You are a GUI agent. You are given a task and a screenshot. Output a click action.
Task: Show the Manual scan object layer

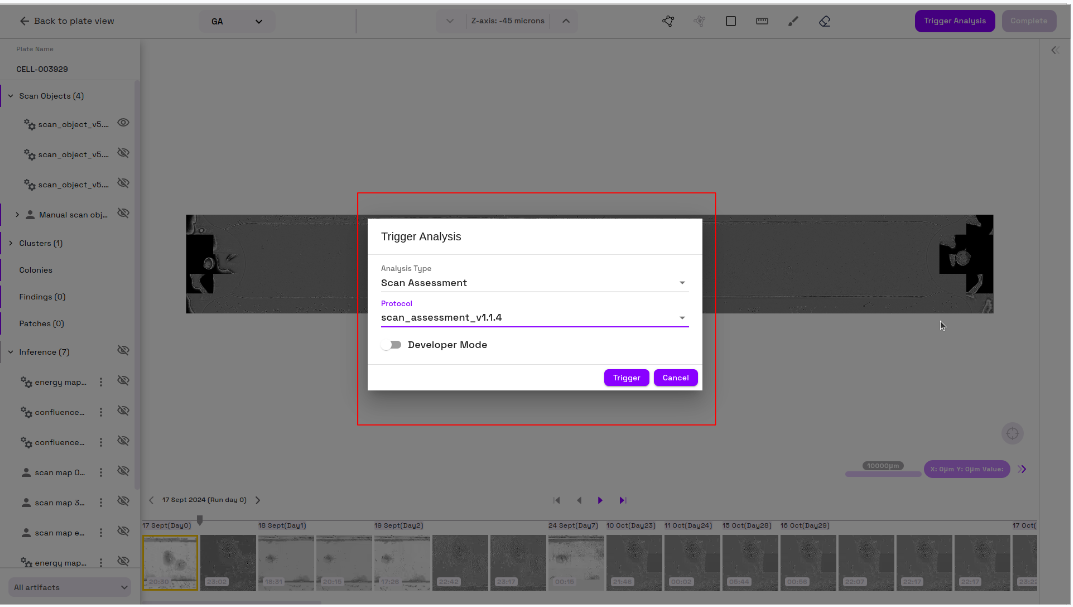point(124,214)
